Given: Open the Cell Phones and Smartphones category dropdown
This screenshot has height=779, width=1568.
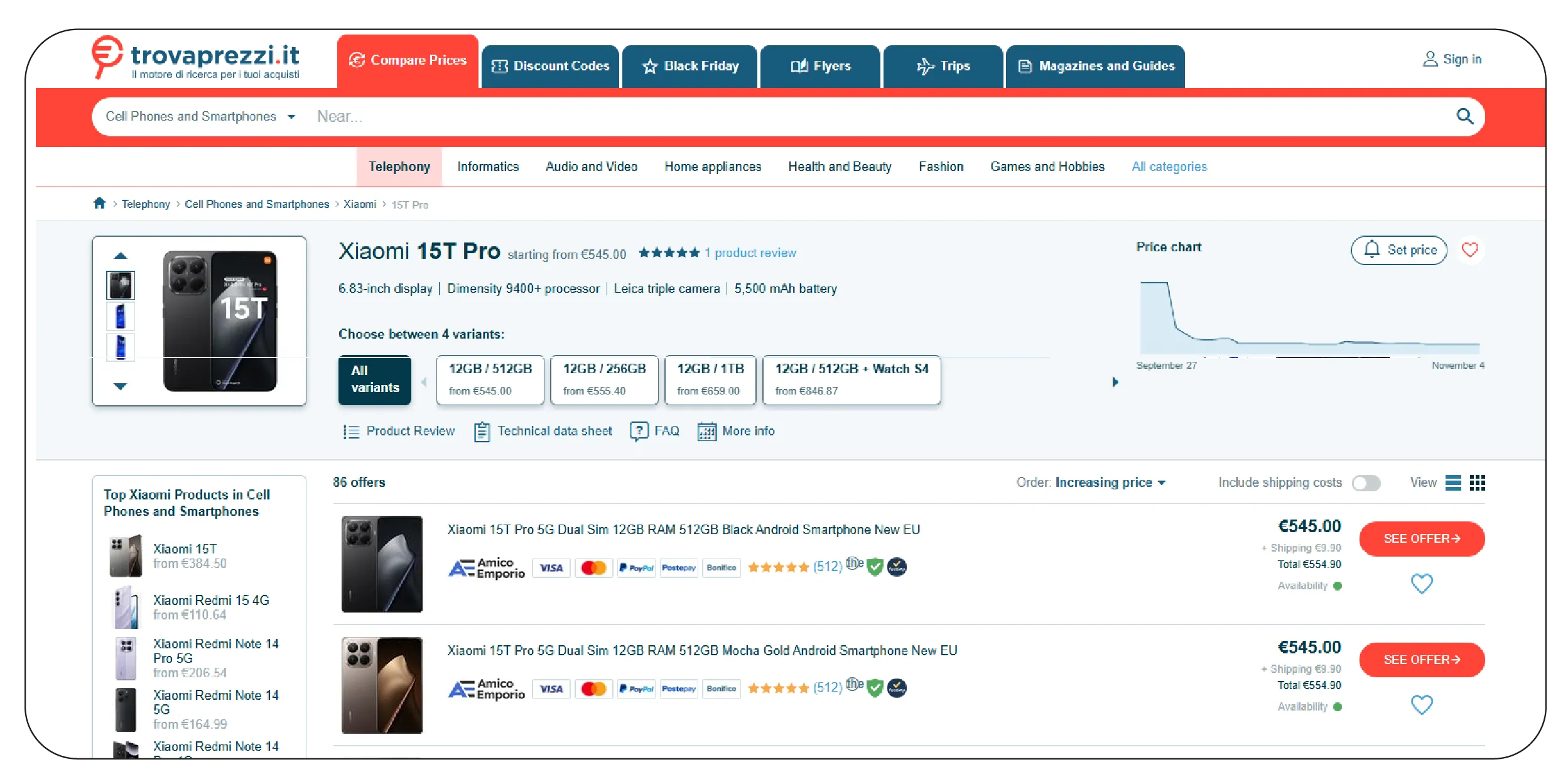Looking at the screenshot, I should click(x=200, y=116).
